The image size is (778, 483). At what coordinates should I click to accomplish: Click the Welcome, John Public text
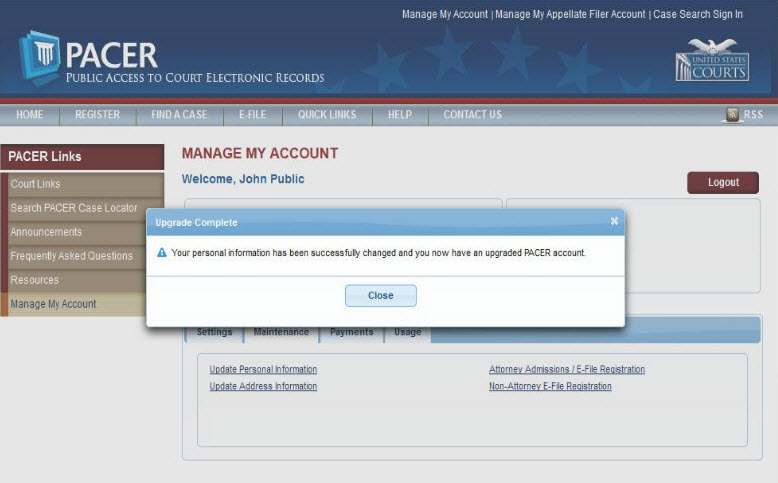243,179
